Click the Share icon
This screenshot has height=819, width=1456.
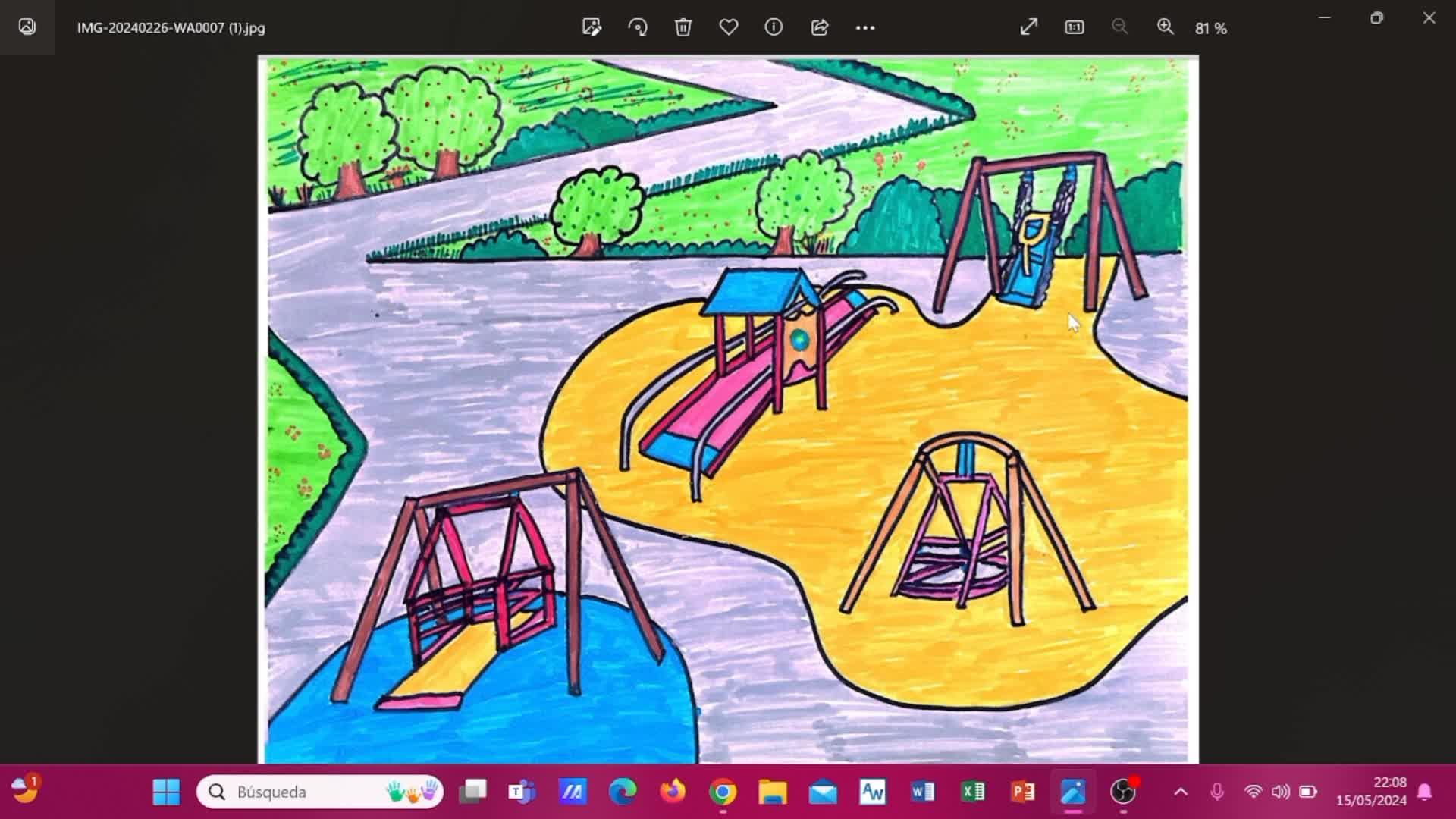pyautogui.click(x=819, y=27)
